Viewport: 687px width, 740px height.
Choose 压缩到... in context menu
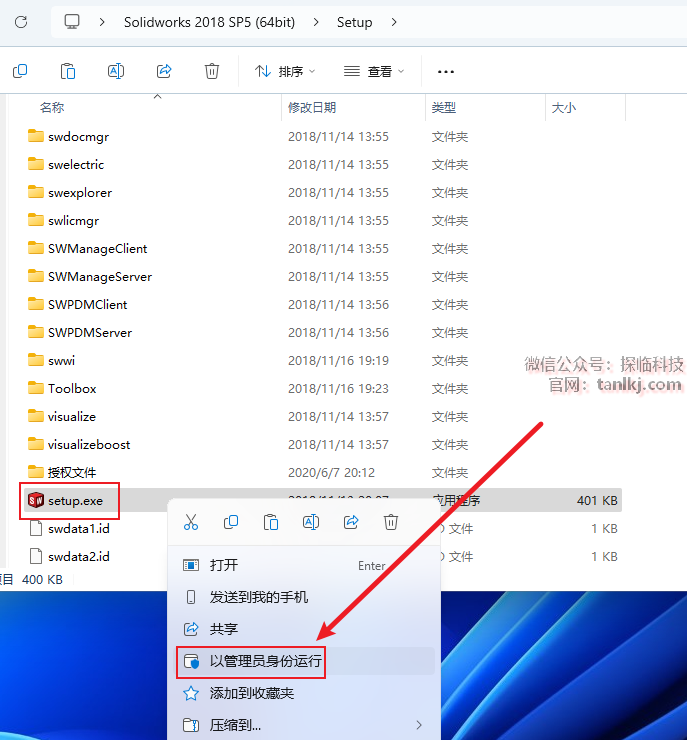[x=305, y=725]
